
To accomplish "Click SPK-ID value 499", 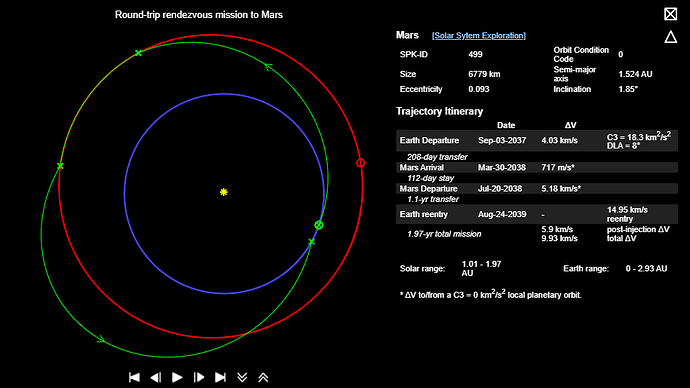I will [x=475, y=55].
